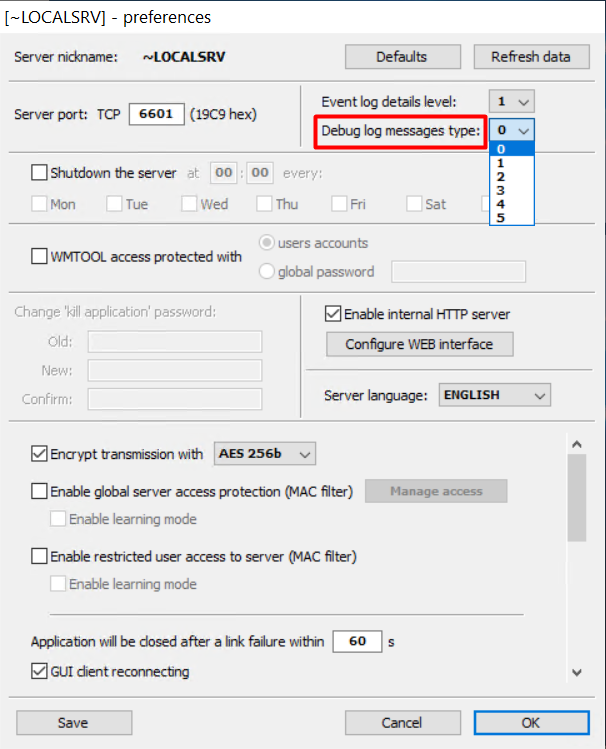Uncheck Enable internal HTTP server
This screenshot has width=606, height=749.
tap(334, 314)
